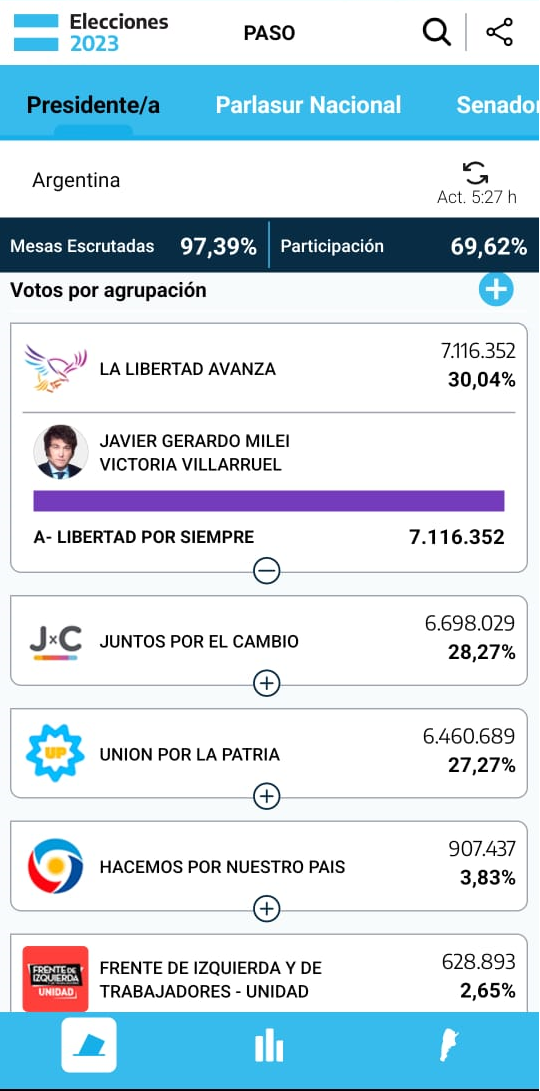Screen dimensions: 540x1091
Task: Tap the La Libertad Avanza bird logo
Action: coord(56,369)
